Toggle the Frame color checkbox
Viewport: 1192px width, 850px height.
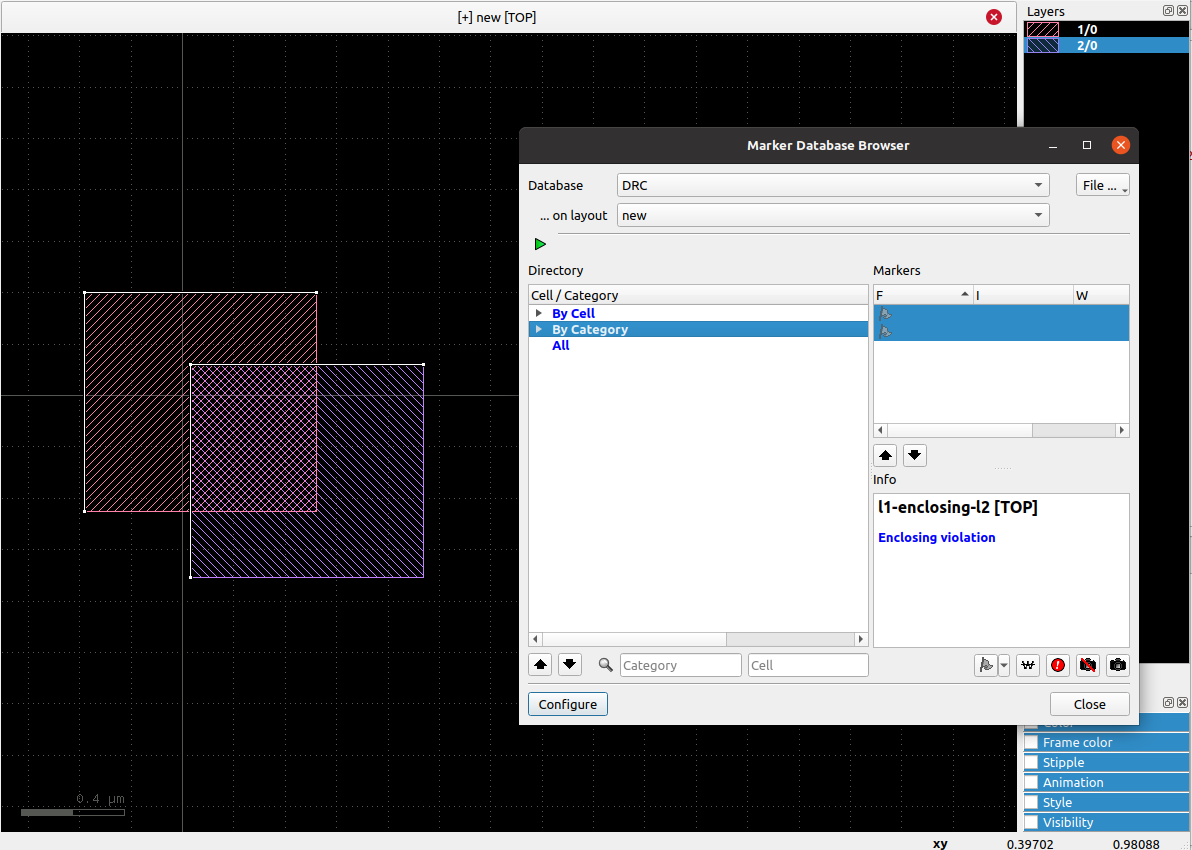point(1031,742)
